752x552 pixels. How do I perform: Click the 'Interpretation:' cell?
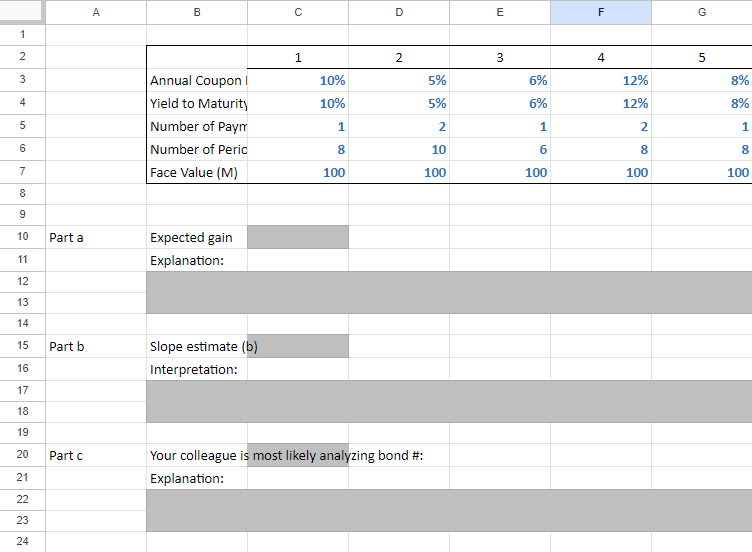[x=197, y=369]
